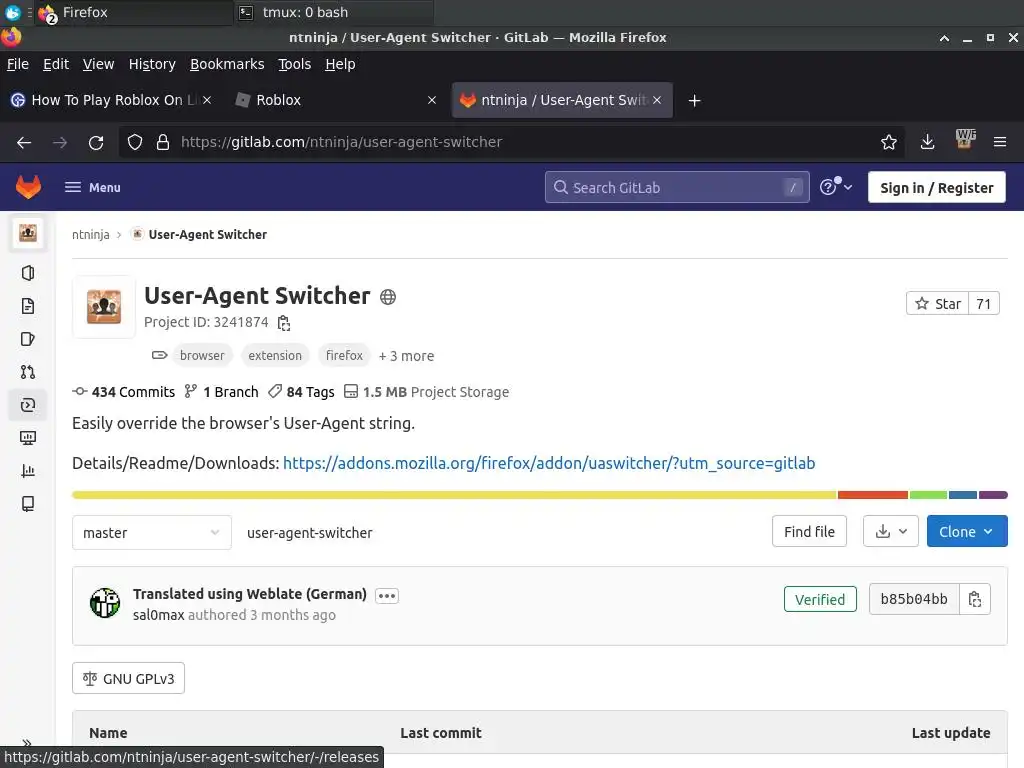Viewport: 1024px width, 768px height.
Task: Open the master branch dropdown
Action: (x=152, y=532)
